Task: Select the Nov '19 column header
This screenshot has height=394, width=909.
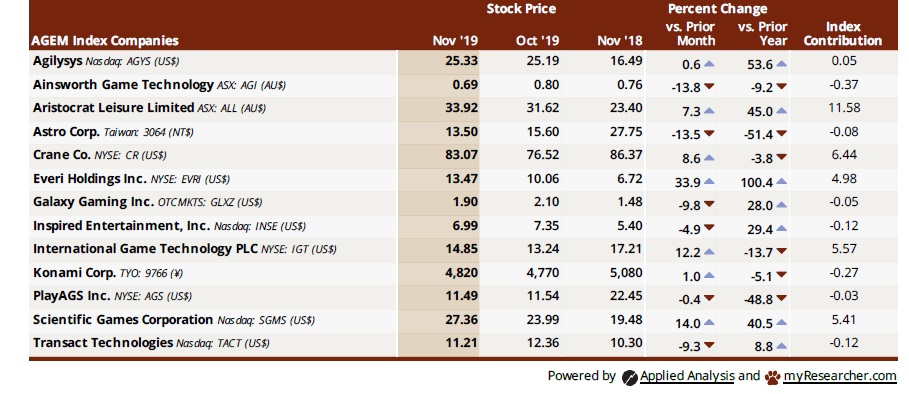Action: [455, 41]
